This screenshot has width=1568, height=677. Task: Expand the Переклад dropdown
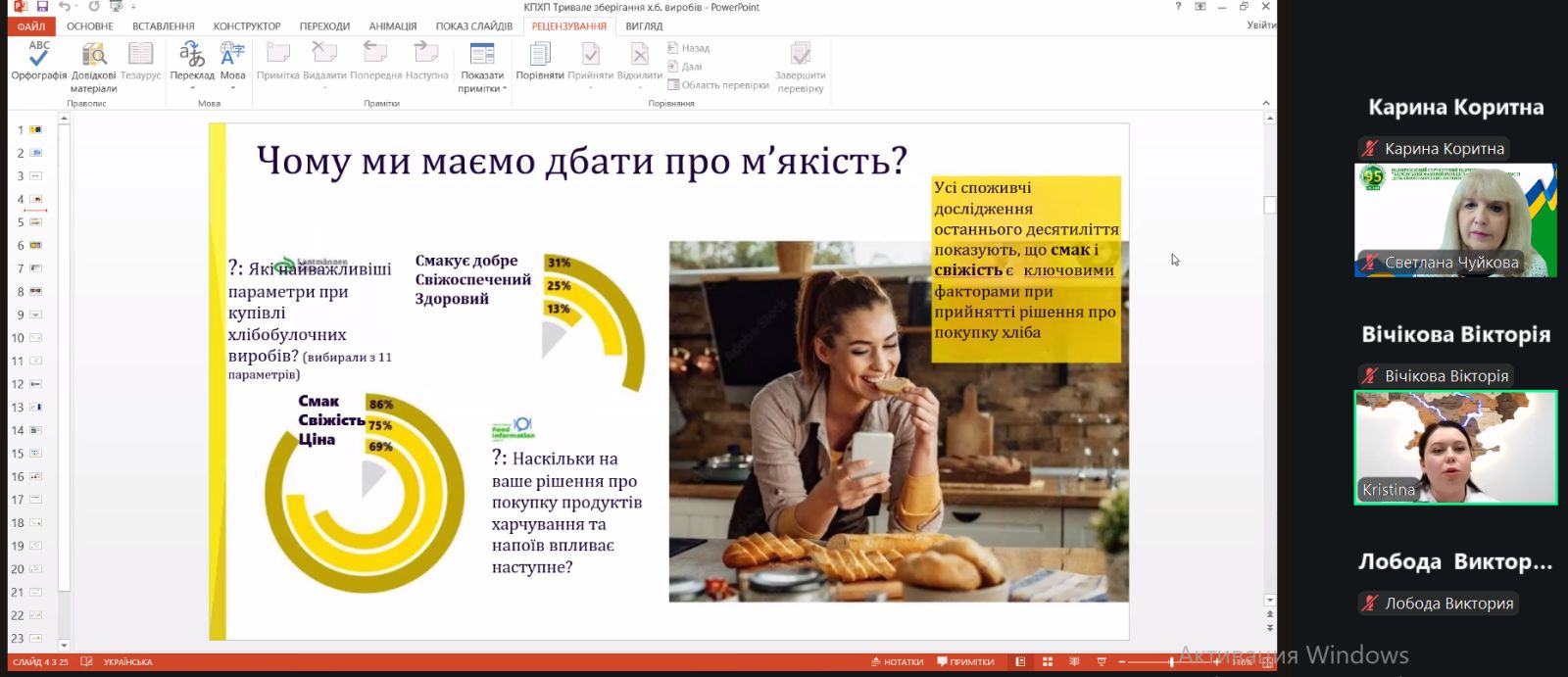point(192,88)
